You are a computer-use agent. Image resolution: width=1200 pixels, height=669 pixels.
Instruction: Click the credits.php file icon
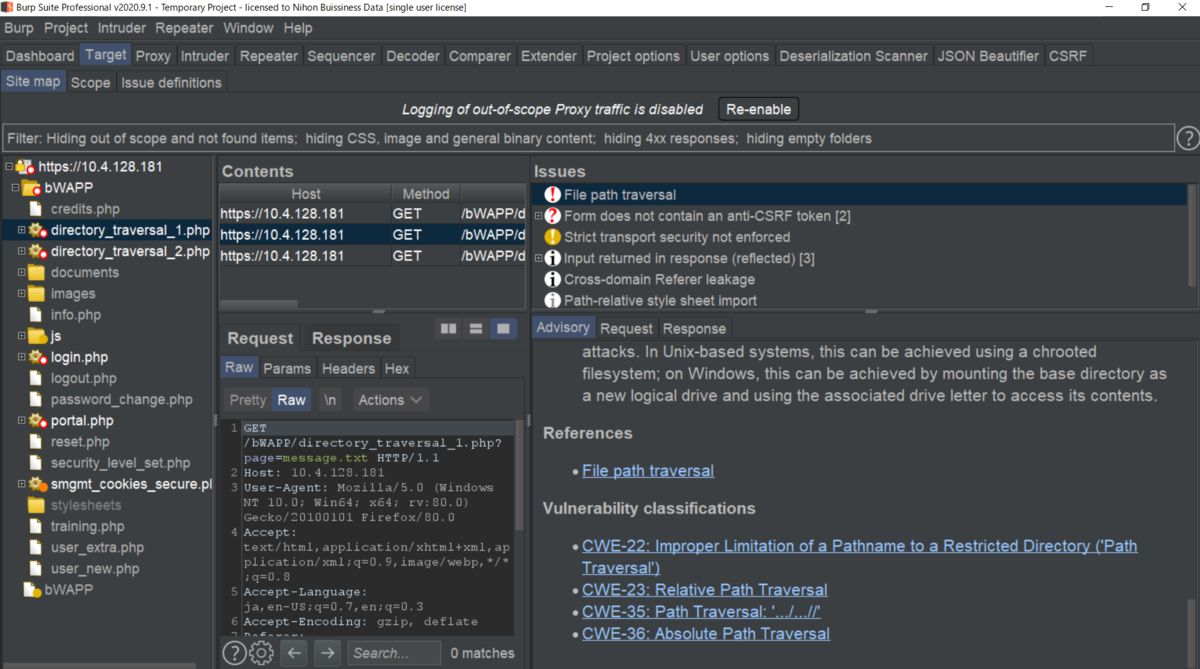click(36, 209)
